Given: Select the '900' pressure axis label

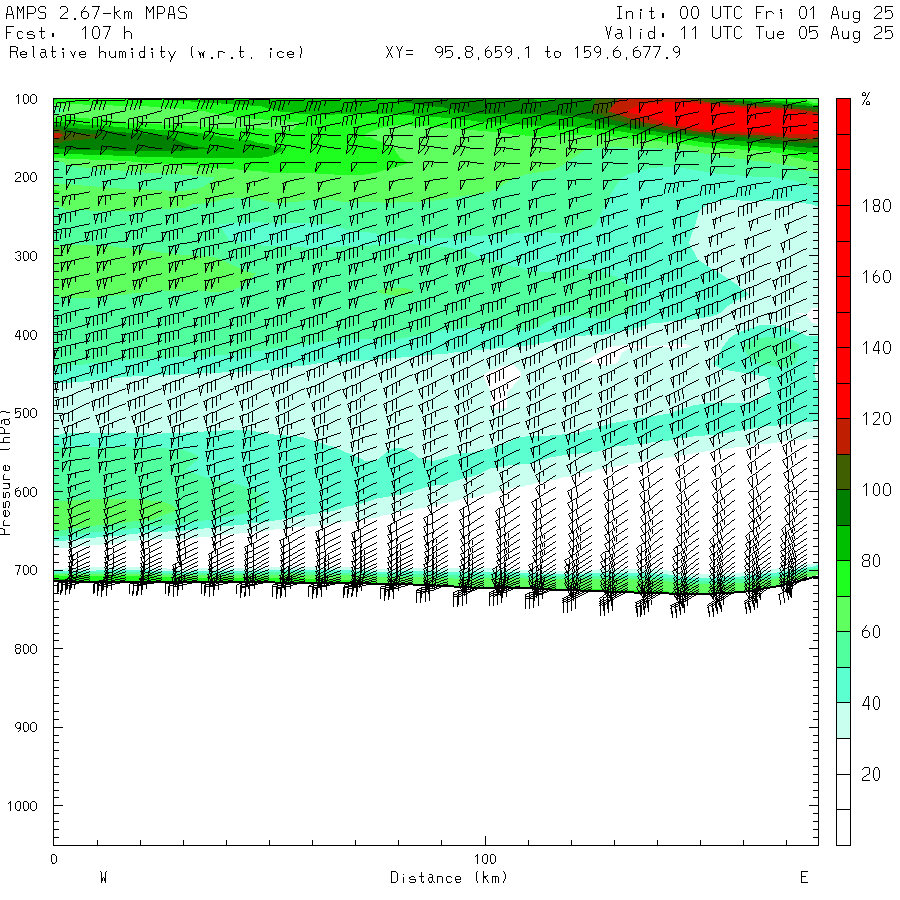Looking at the screenshot, I should [26, 727].
